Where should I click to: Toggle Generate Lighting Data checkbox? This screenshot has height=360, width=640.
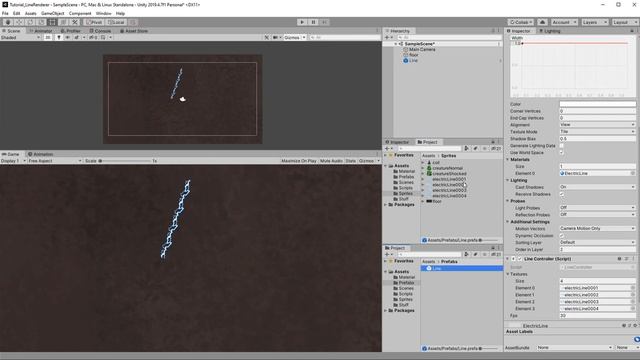(x=562, y=146)
